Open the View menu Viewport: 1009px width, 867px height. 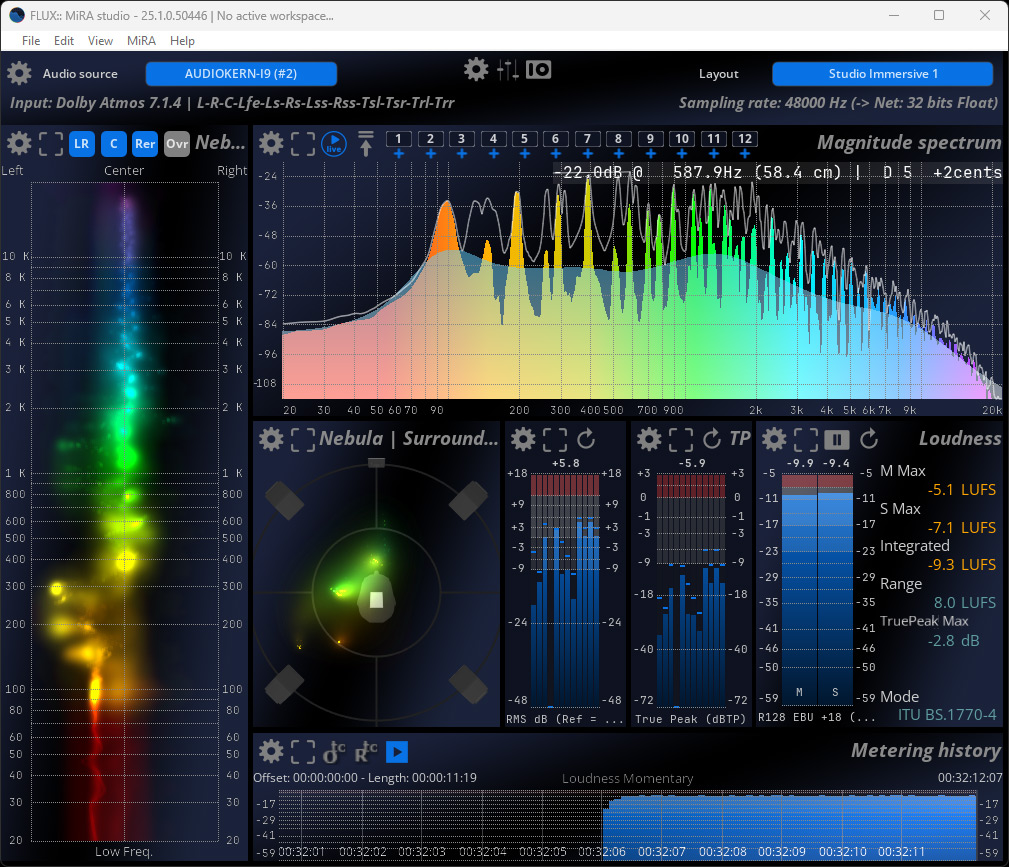[100, 41]
